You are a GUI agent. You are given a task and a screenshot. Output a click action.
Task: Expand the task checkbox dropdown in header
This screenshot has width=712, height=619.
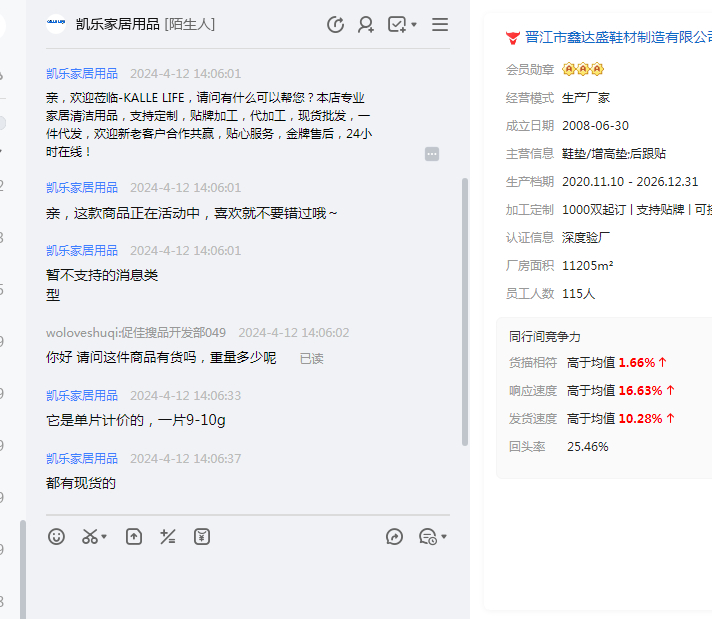[414, 25]
